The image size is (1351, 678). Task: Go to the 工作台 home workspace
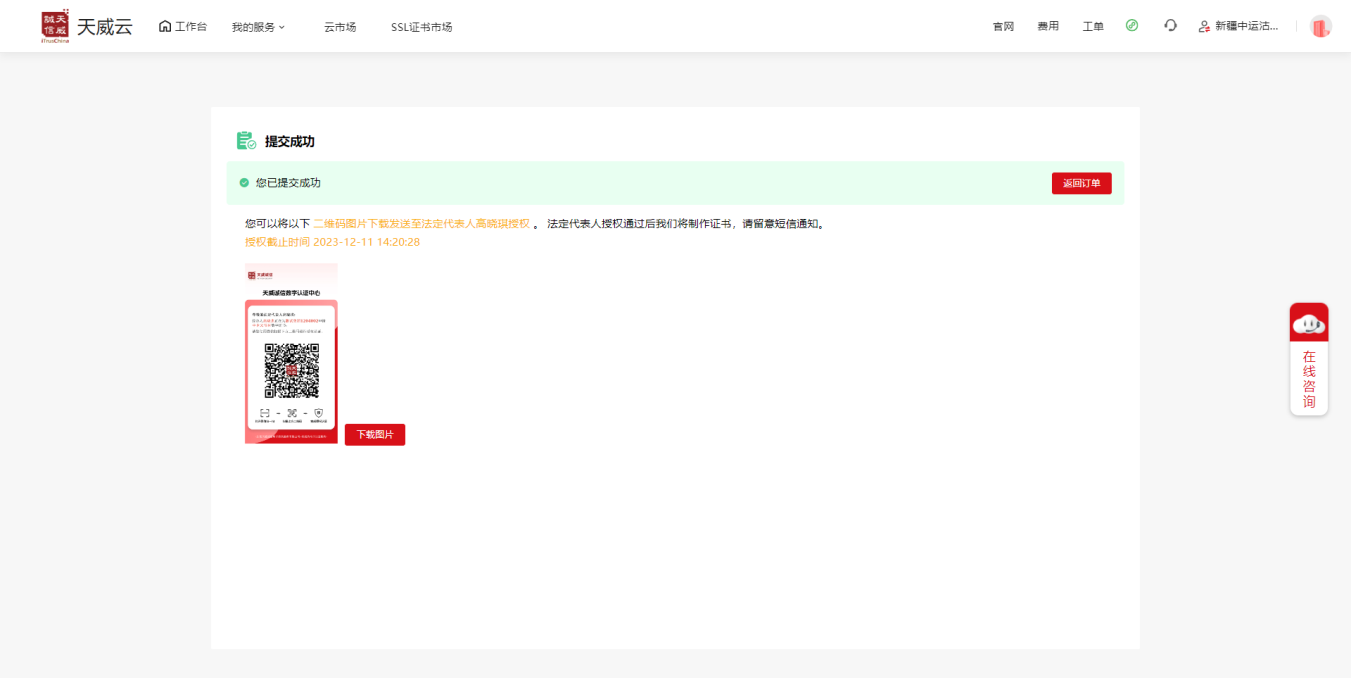(x=183, y=26)
